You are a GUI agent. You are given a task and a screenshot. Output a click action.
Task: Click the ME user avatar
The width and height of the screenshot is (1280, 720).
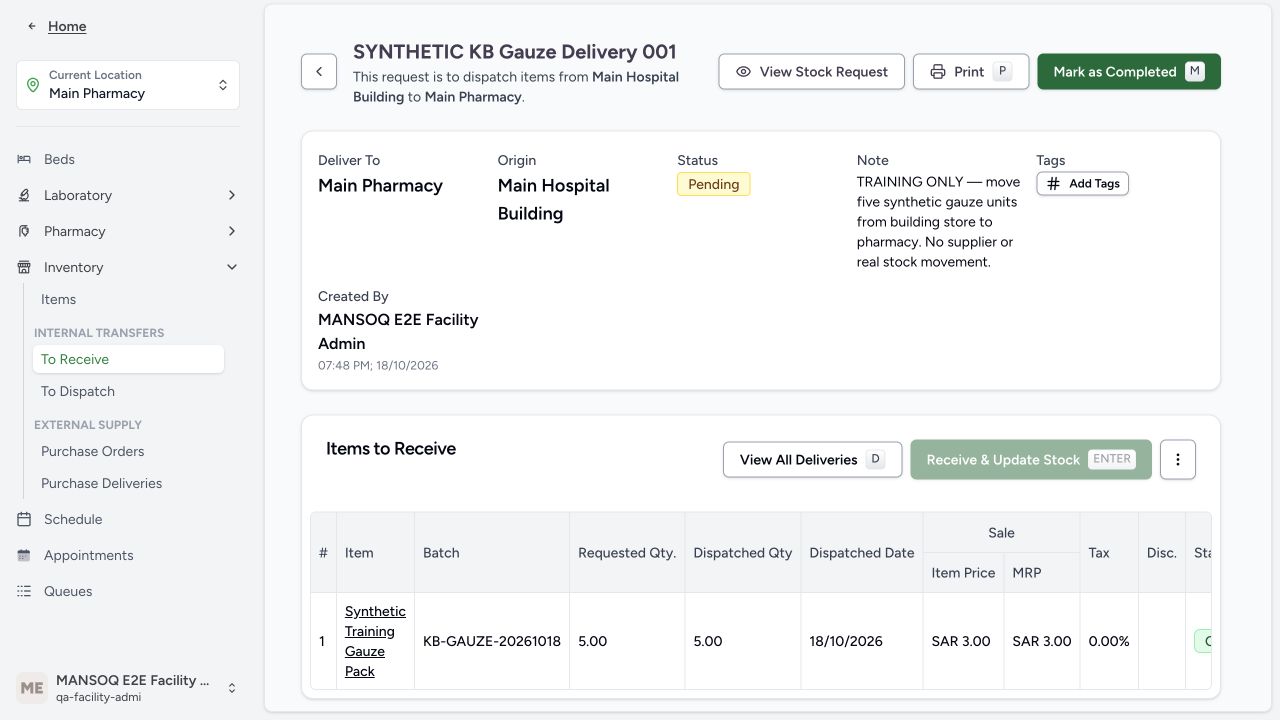pos(32,688)
